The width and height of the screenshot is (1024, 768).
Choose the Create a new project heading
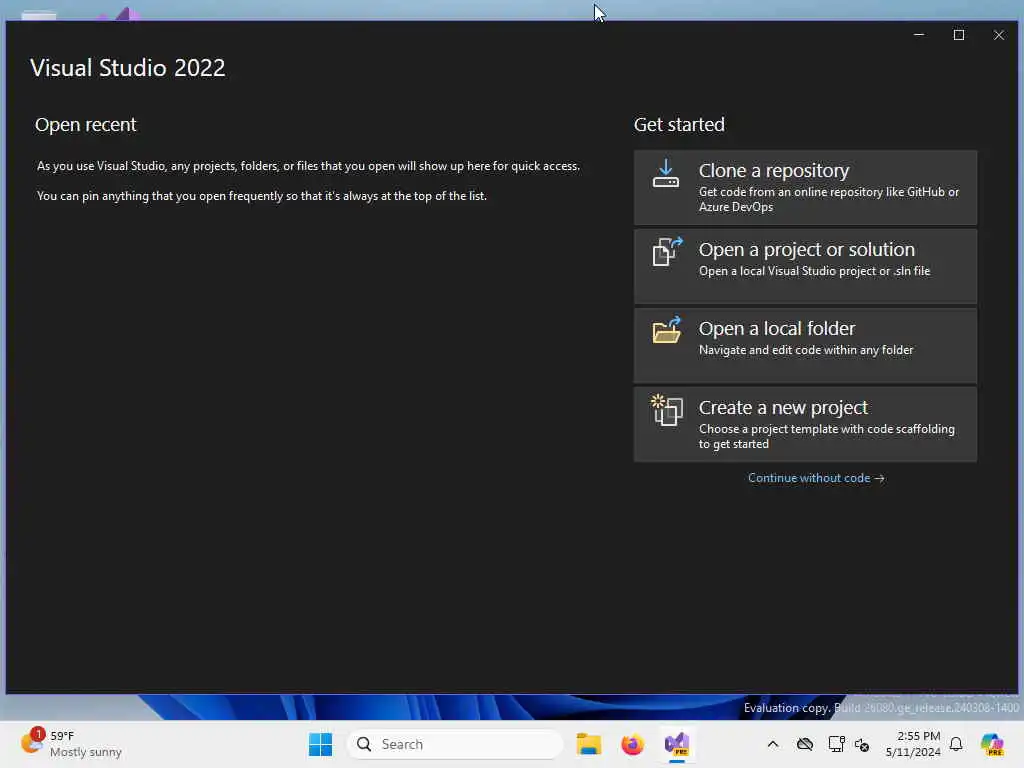coord(783,408)
